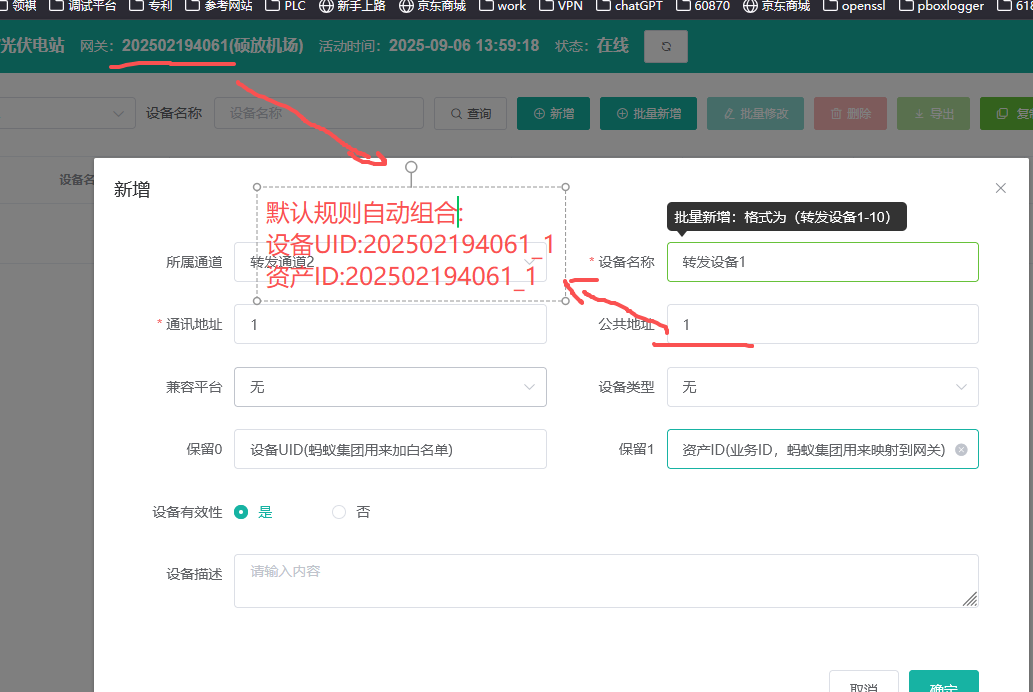Viewport: 1033px width, 692px height.
Task: Click the rotation handle above the annotation box
Action: click(x=411, y=167)
